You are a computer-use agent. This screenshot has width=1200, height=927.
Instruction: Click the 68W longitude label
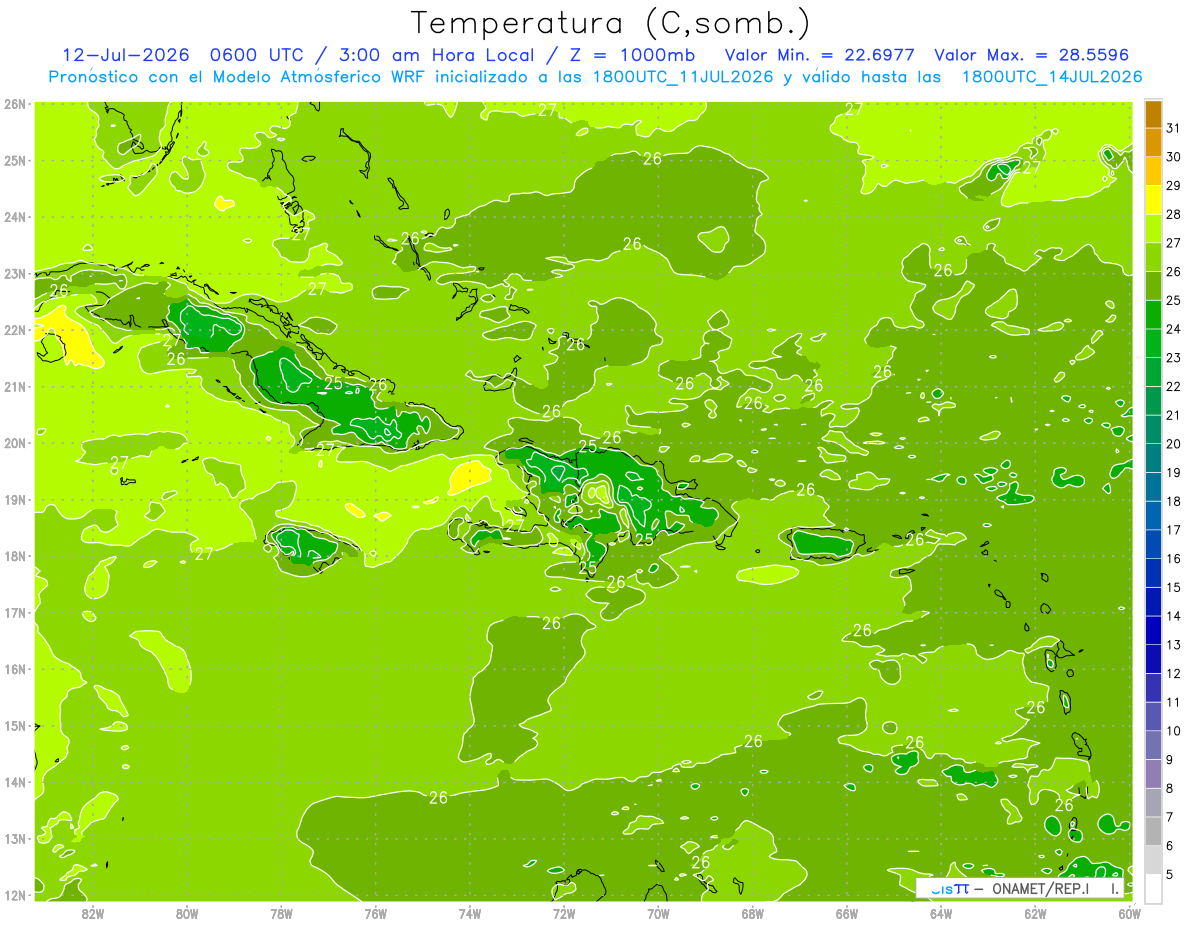753,913
